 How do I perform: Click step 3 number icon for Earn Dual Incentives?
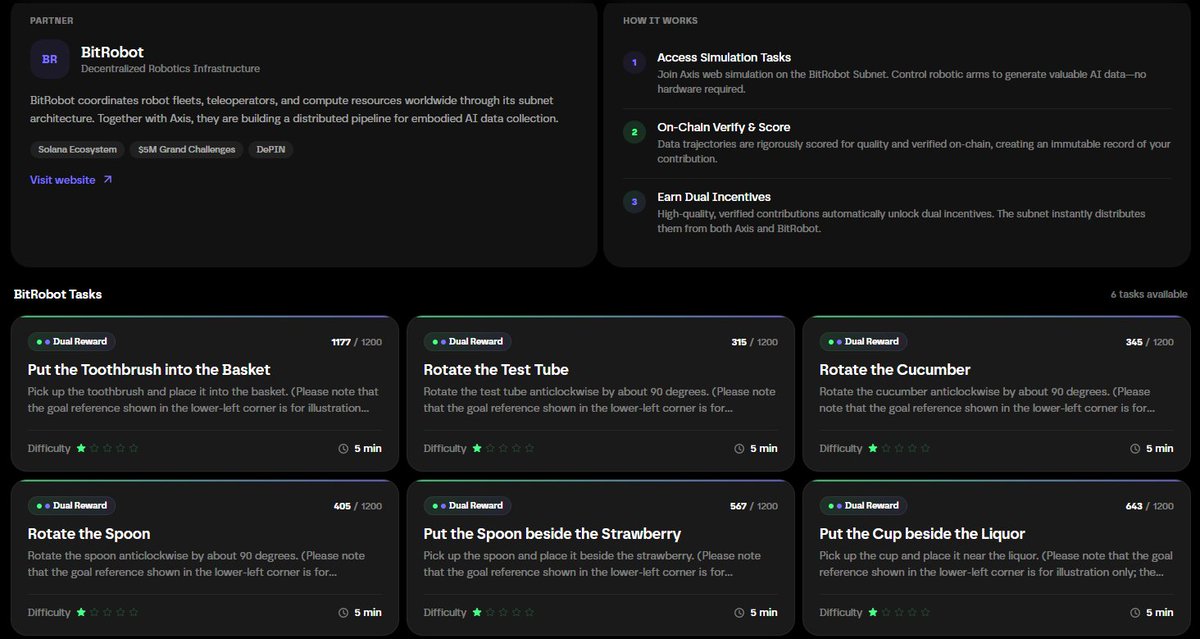point(633,202)
